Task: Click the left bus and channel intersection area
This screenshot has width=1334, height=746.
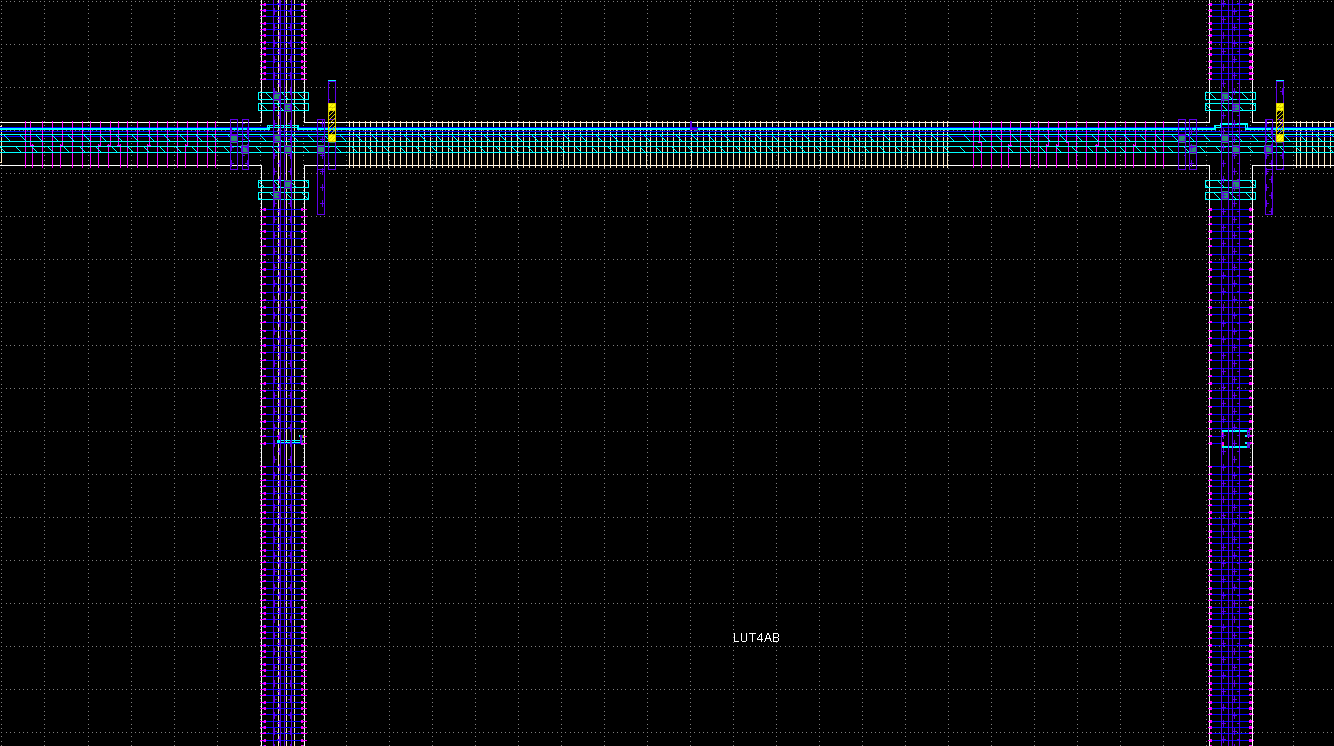Action: point(283,140)
